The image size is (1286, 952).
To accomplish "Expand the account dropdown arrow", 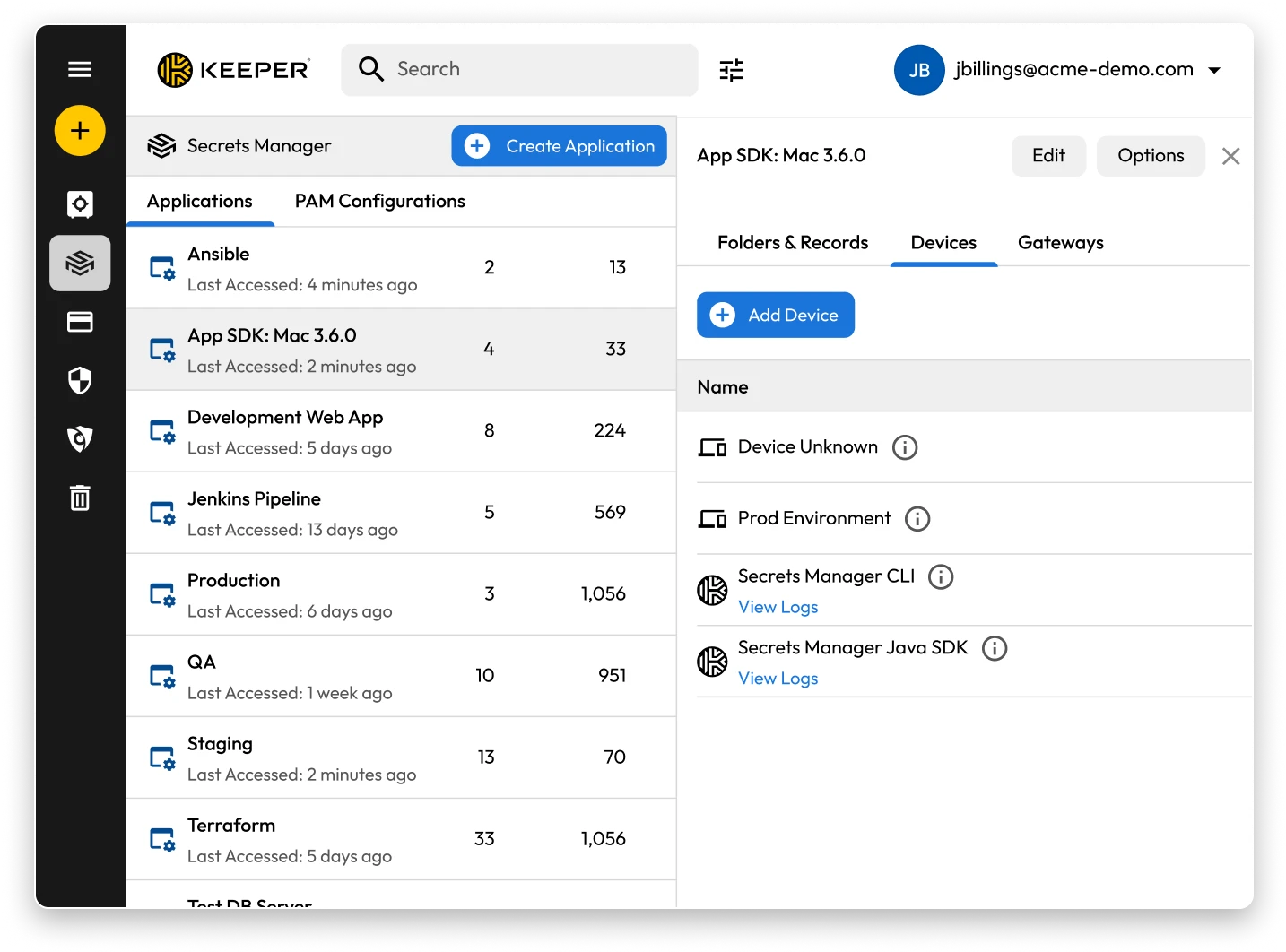I will (1214, 70).
